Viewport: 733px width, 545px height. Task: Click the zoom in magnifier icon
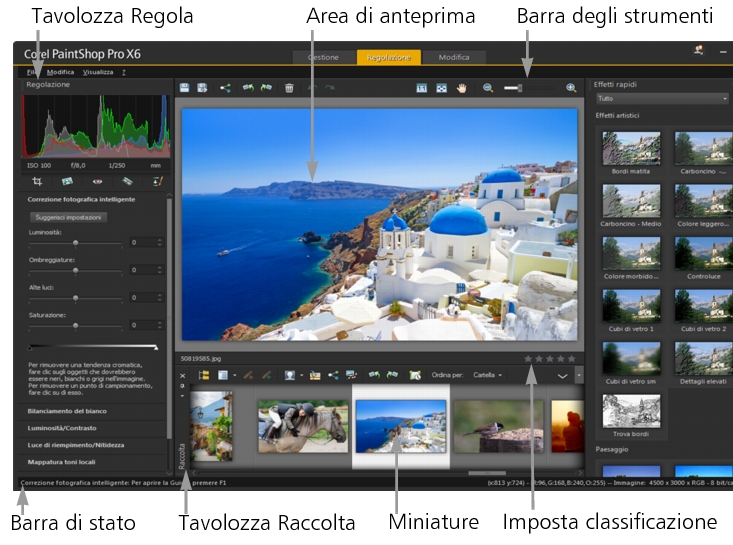[x=571, y=88]
